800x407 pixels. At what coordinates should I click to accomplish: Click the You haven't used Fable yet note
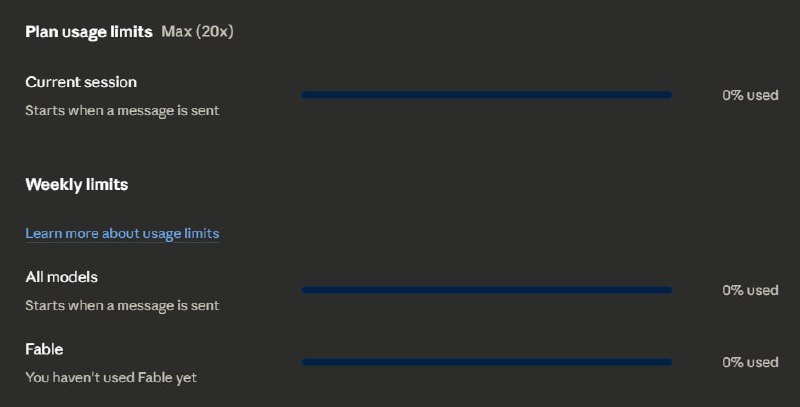pyautogui.click(x=111, y=377)
